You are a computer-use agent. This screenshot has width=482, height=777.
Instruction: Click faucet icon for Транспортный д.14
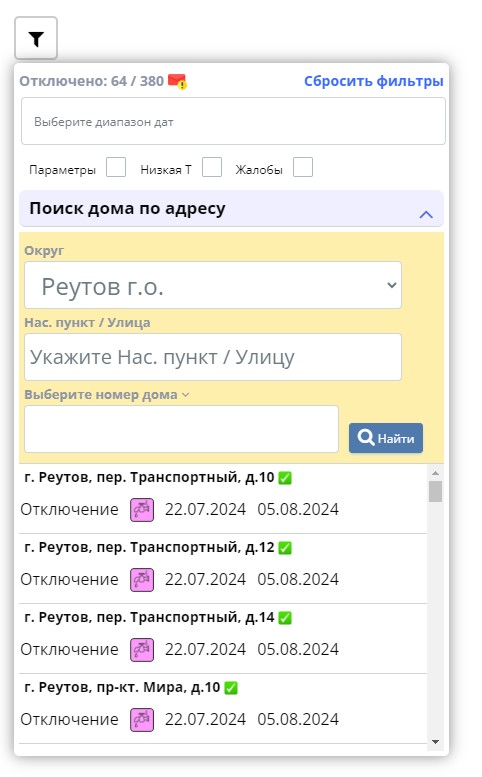click(142, 650)
